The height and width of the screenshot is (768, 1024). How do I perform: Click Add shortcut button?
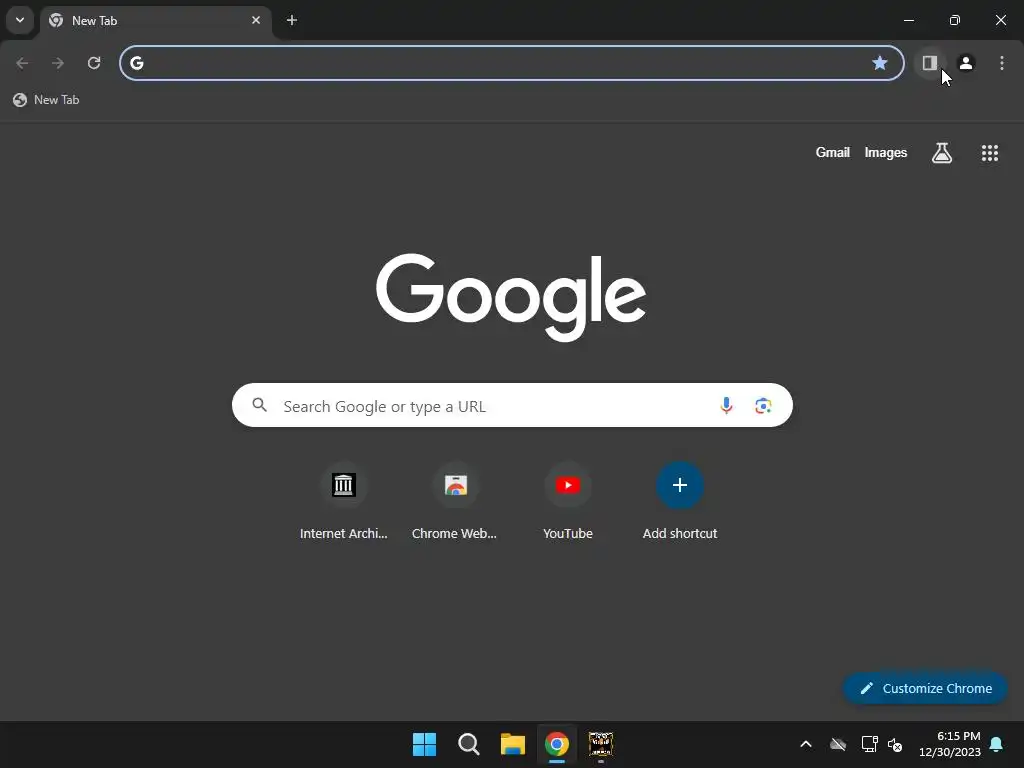tap(680, 501)
